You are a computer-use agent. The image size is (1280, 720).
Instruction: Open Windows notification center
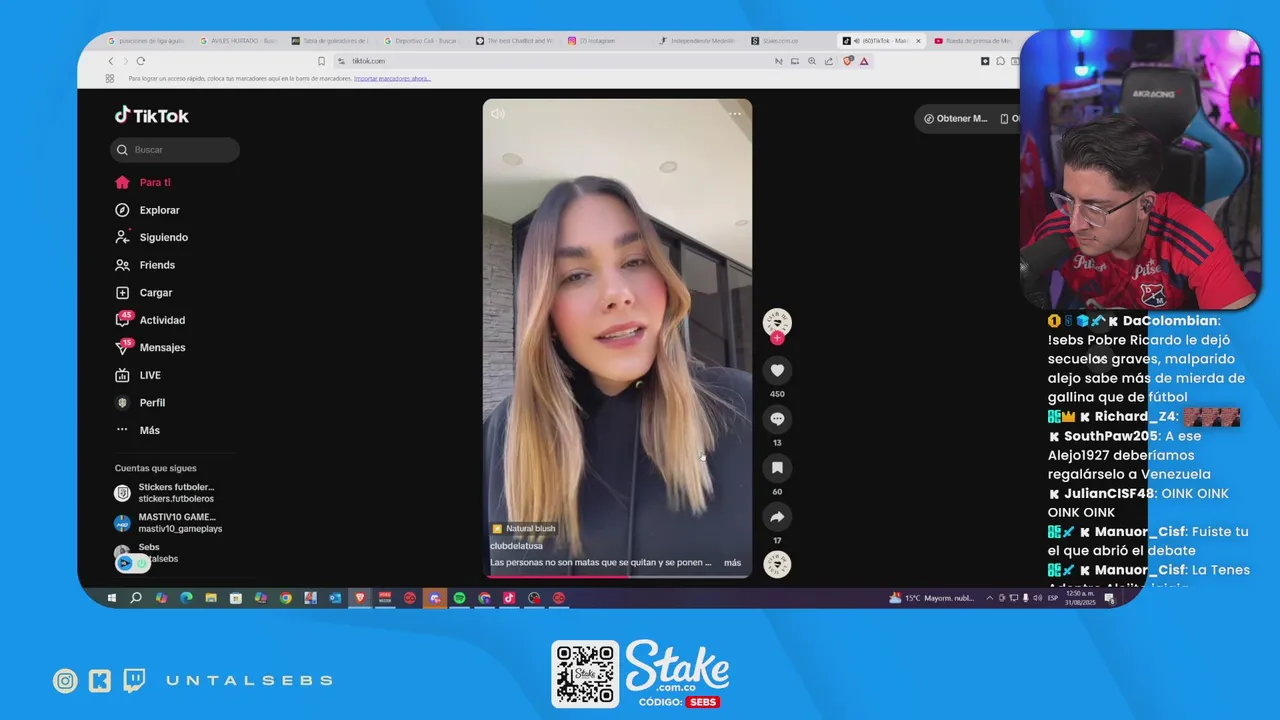tap(1109, 598)
